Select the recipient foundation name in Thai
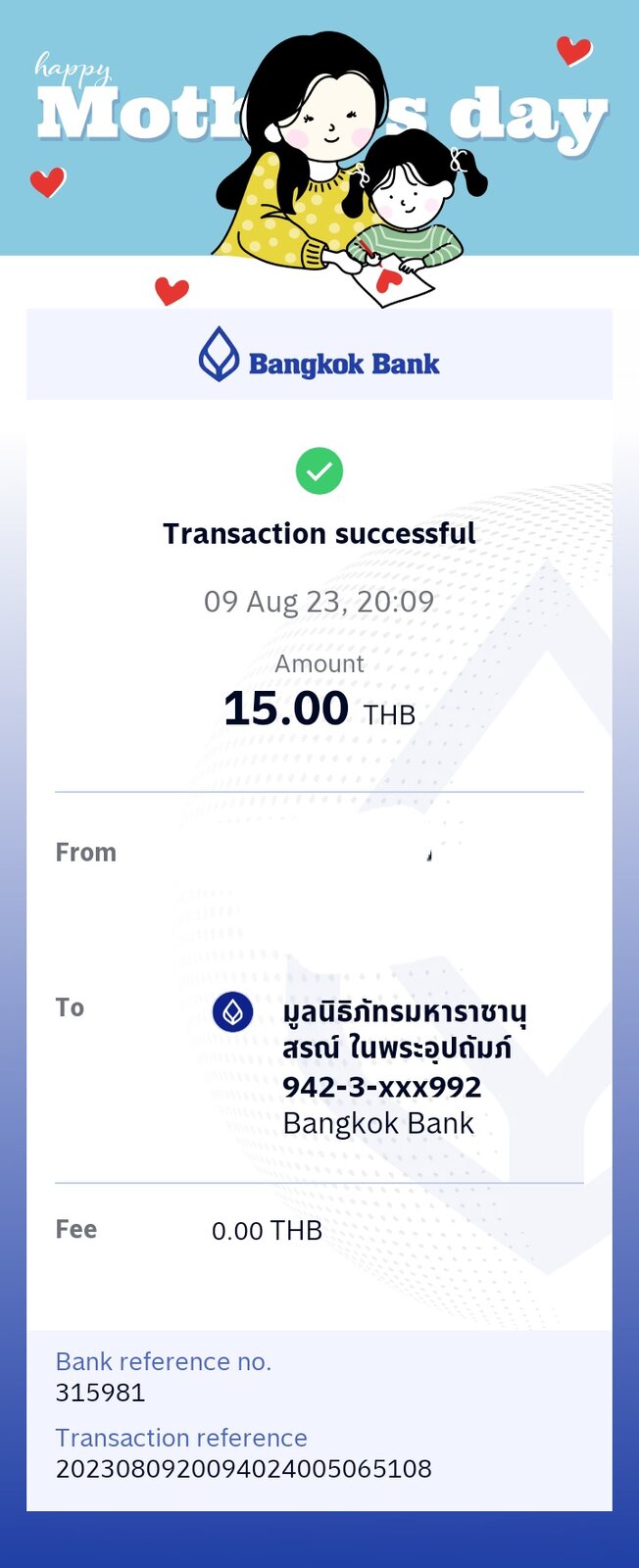This screenshot has height=1568, width=639. point(404,1029)
